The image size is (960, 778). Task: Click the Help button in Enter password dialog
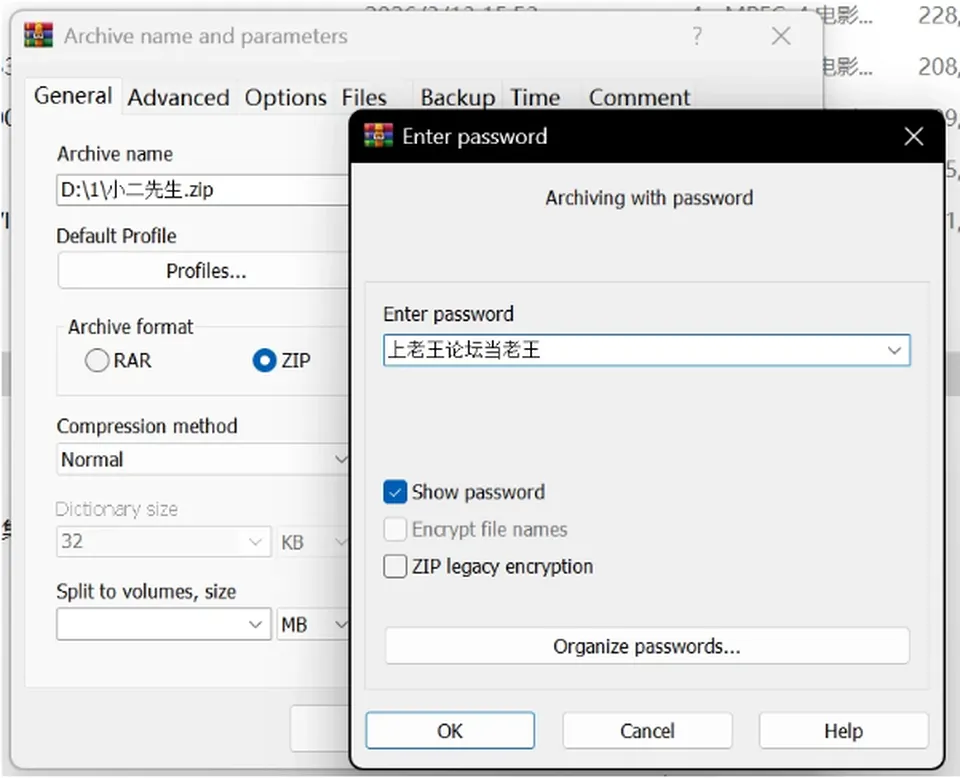click(x=844, y=730)
